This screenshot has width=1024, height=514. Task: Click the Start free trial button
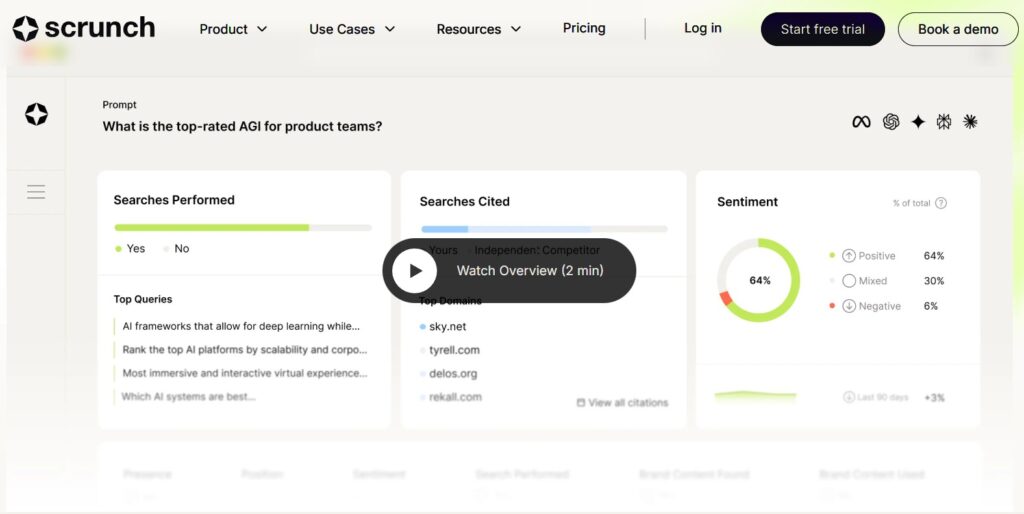[x=822, y=29]
